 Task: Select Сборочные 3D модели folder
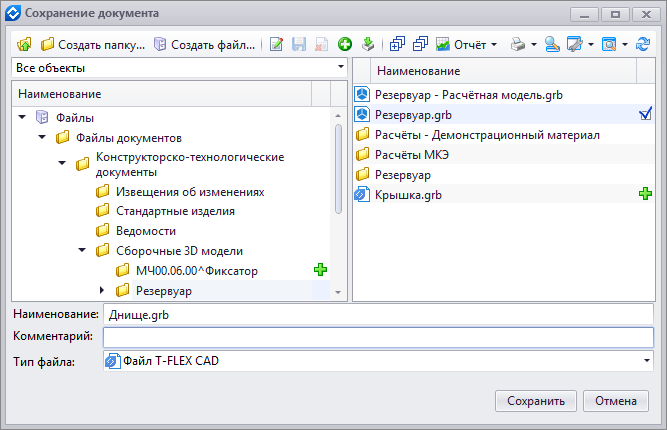tap(180, 251)
